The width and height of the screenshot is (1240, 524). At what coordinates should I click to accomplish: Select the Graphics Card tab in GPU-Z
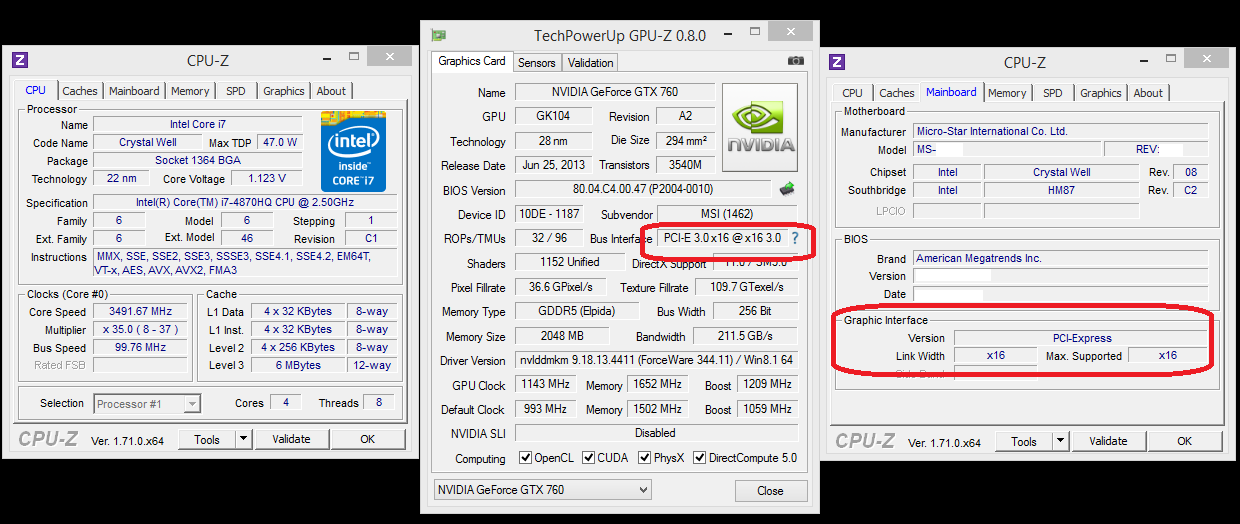pos(472,61)
